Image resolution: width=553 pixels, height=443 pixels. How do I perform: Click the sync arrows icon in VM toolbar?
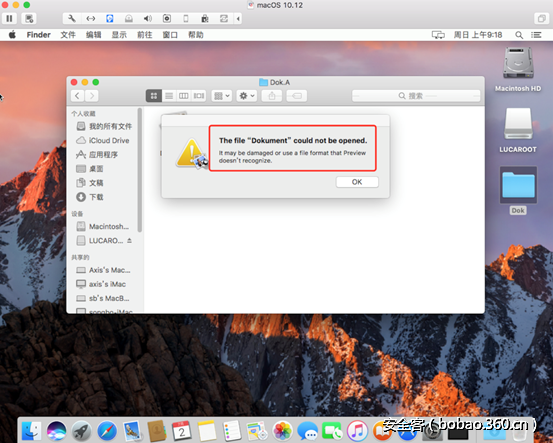pyautogui.click(x=224, y=18)
